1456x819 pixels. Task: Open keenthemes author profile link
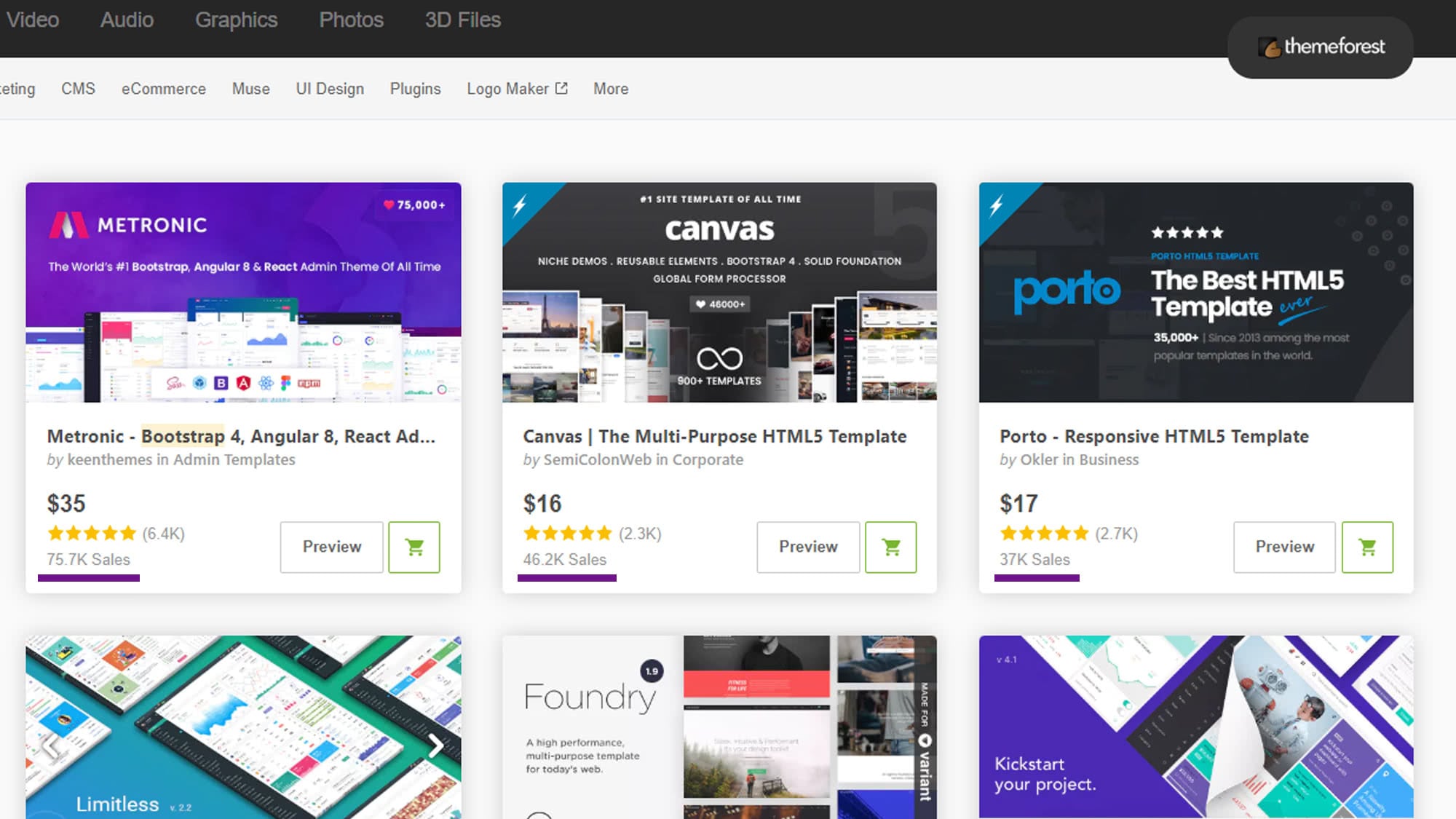(109, 460)
